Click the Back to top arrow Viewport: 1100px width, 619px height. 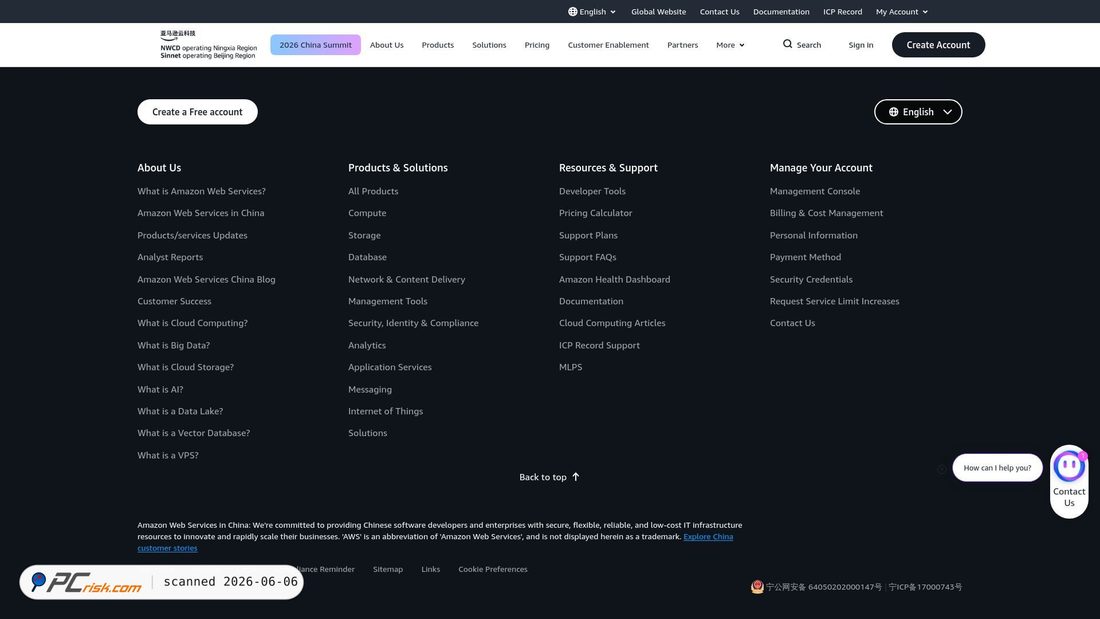click(x=576, y=477)
